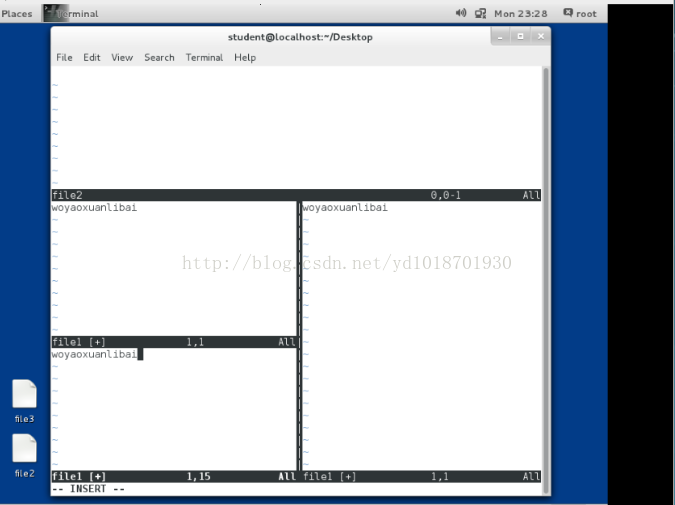Image resolution: width=675 pixels, height=505 pixels.
Task: Click file1 [+] status line with 1,15
Action: pyautogui.click(x=174, y=476)
